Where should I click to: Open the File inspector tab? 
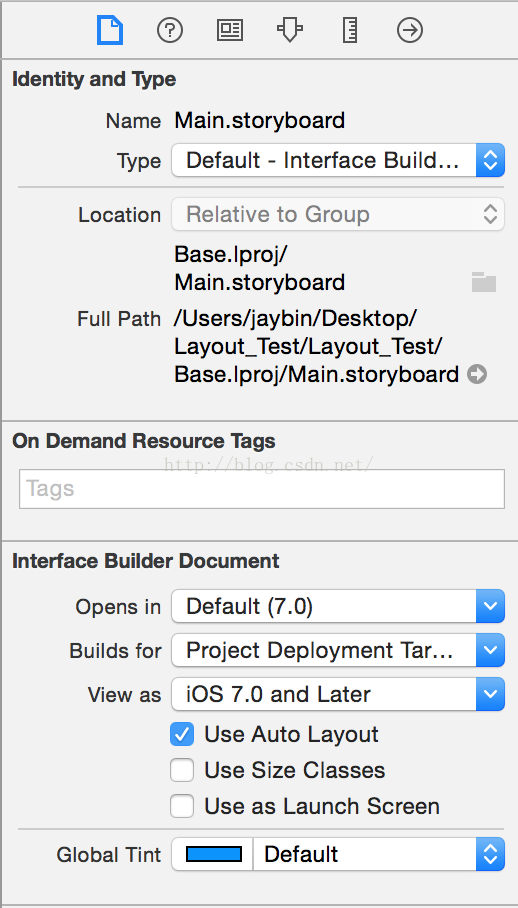point(109,30)
